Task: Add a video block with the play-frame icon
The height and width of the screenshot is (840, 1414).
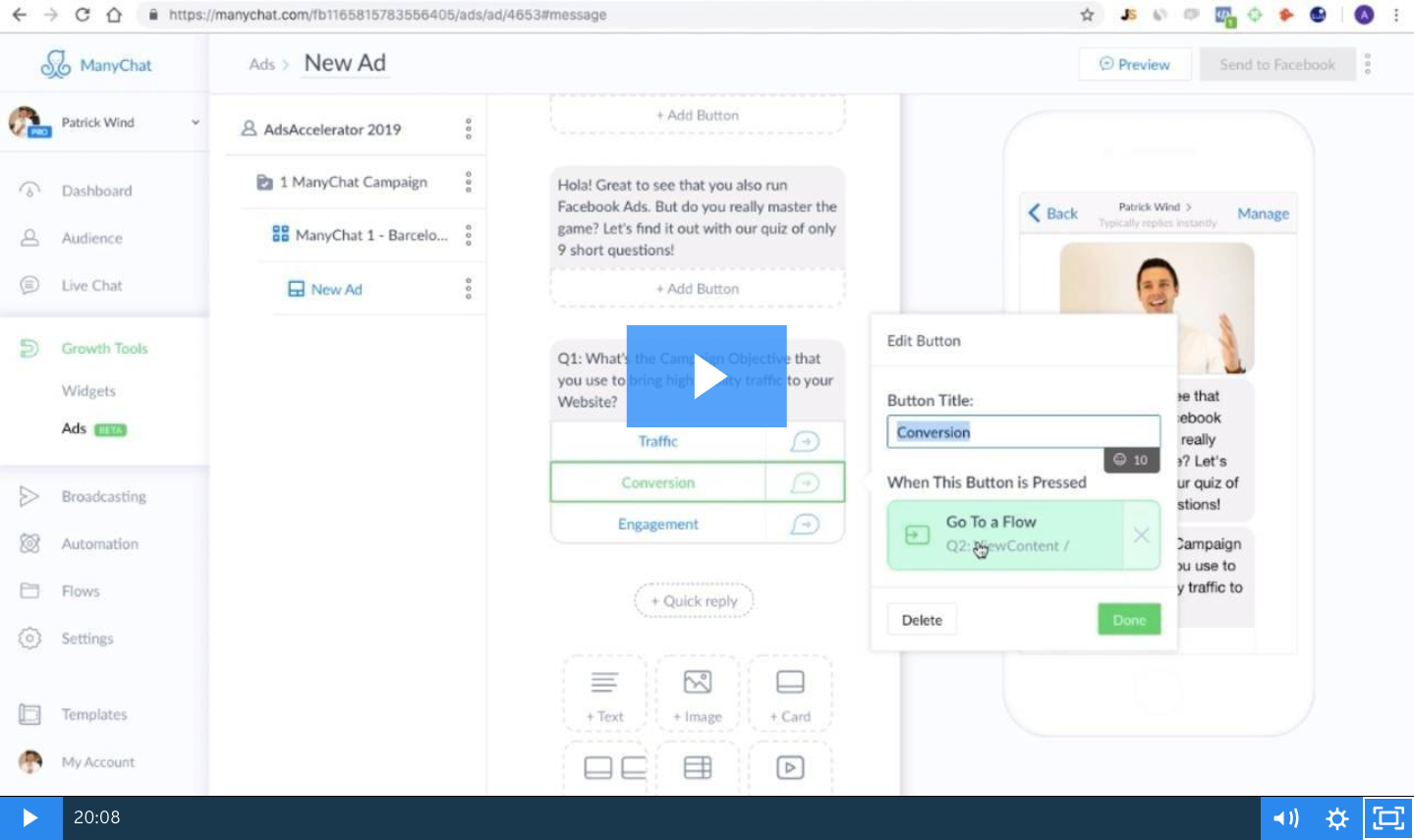Action: 790,767
